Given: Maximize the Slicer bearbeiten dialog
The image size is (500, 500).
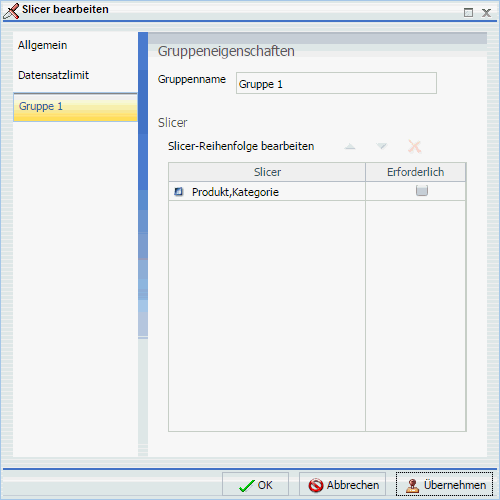Looking at the screenshot, I should (x=468, y=13).
